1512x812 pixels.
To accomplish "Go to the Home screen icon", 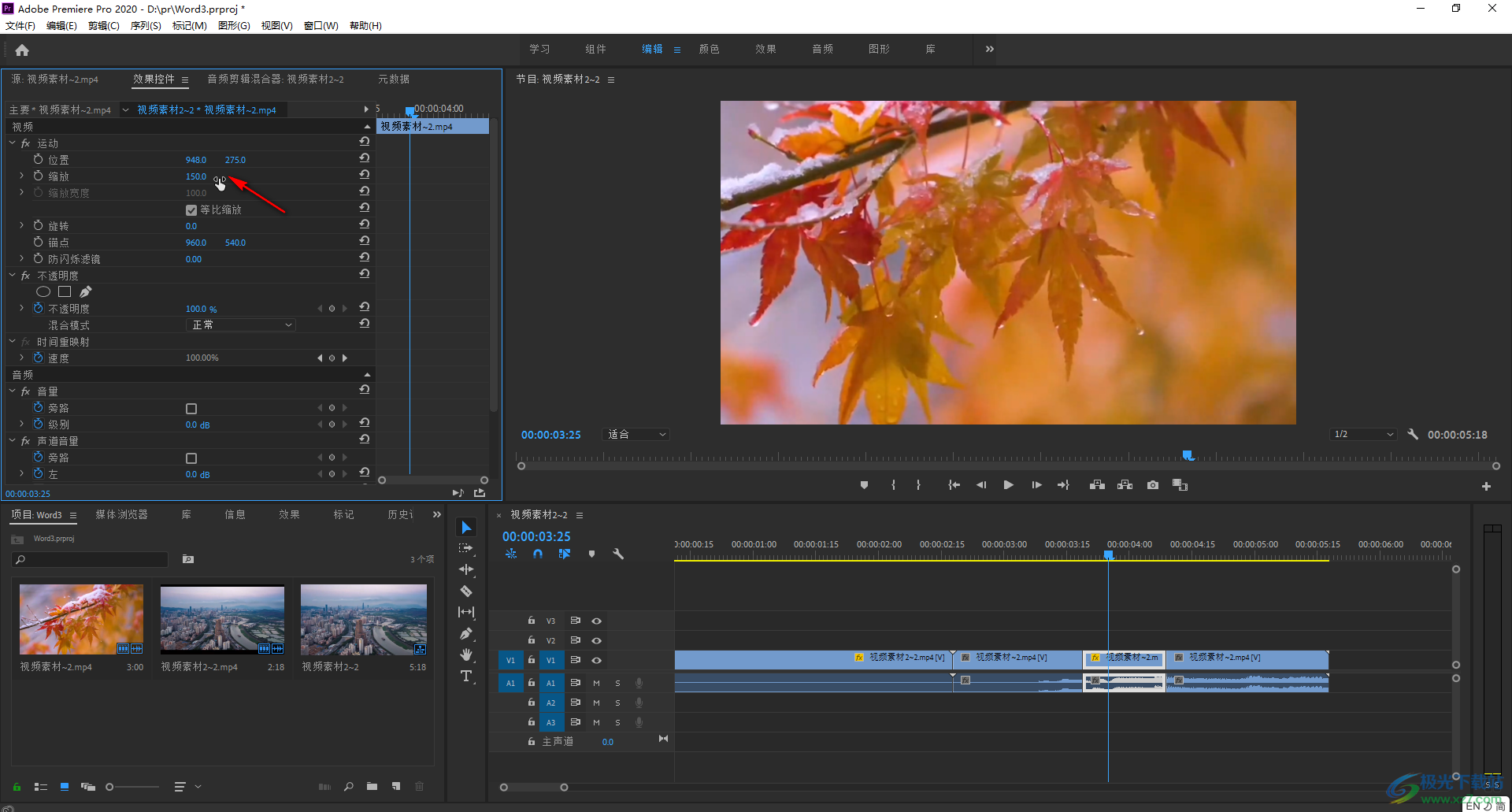I will (x=22, y=50).
